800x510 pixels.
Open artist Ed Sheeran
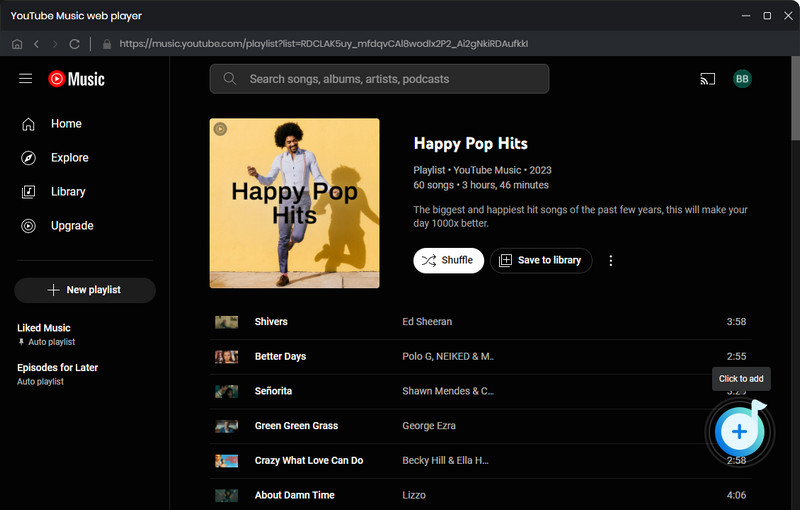pyautogui.click(x=427, y=322)
